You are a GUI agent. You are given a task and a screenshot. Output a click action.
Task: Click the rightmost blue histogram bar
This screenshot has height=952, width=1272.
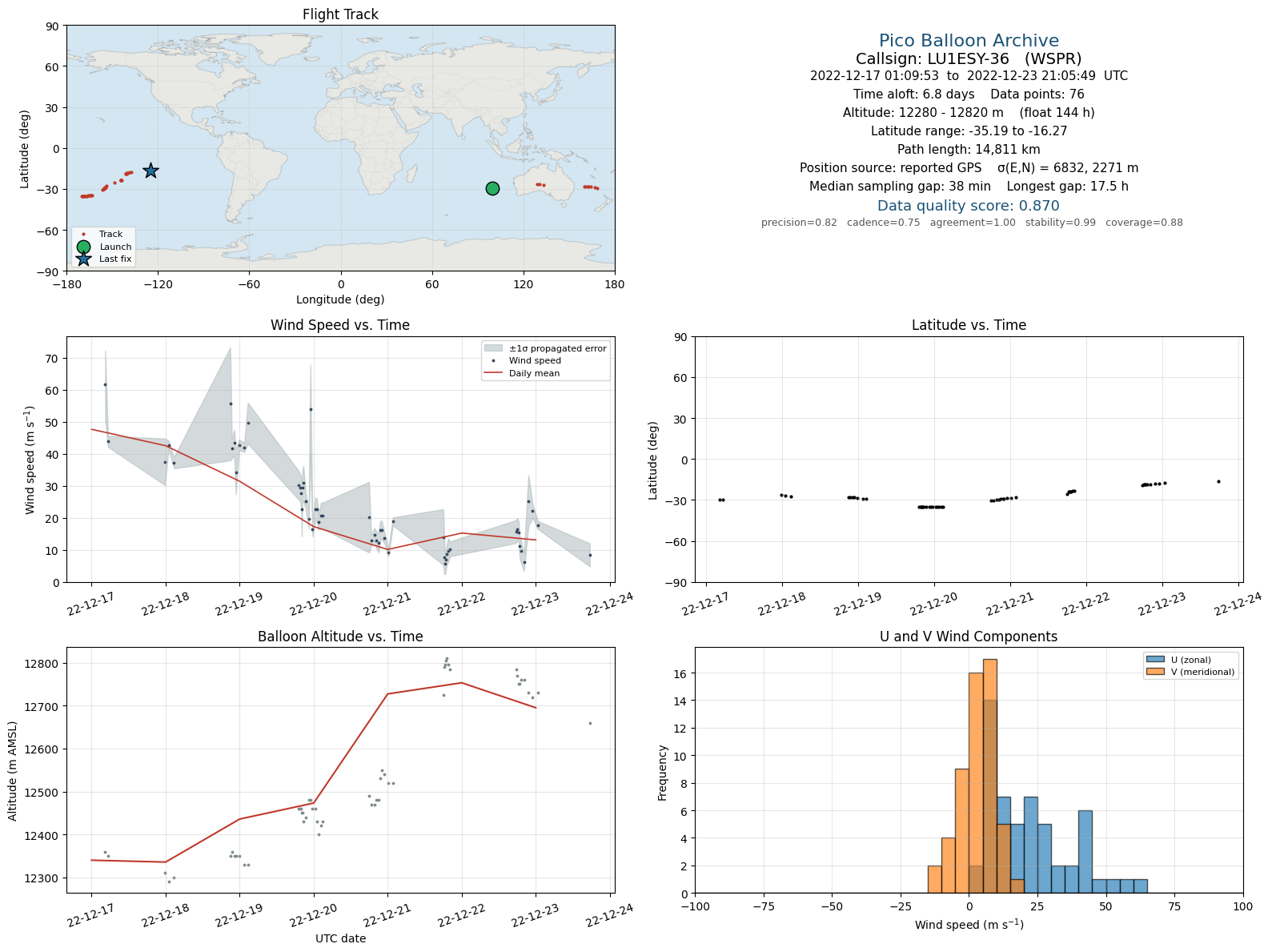pos(1140,886)
